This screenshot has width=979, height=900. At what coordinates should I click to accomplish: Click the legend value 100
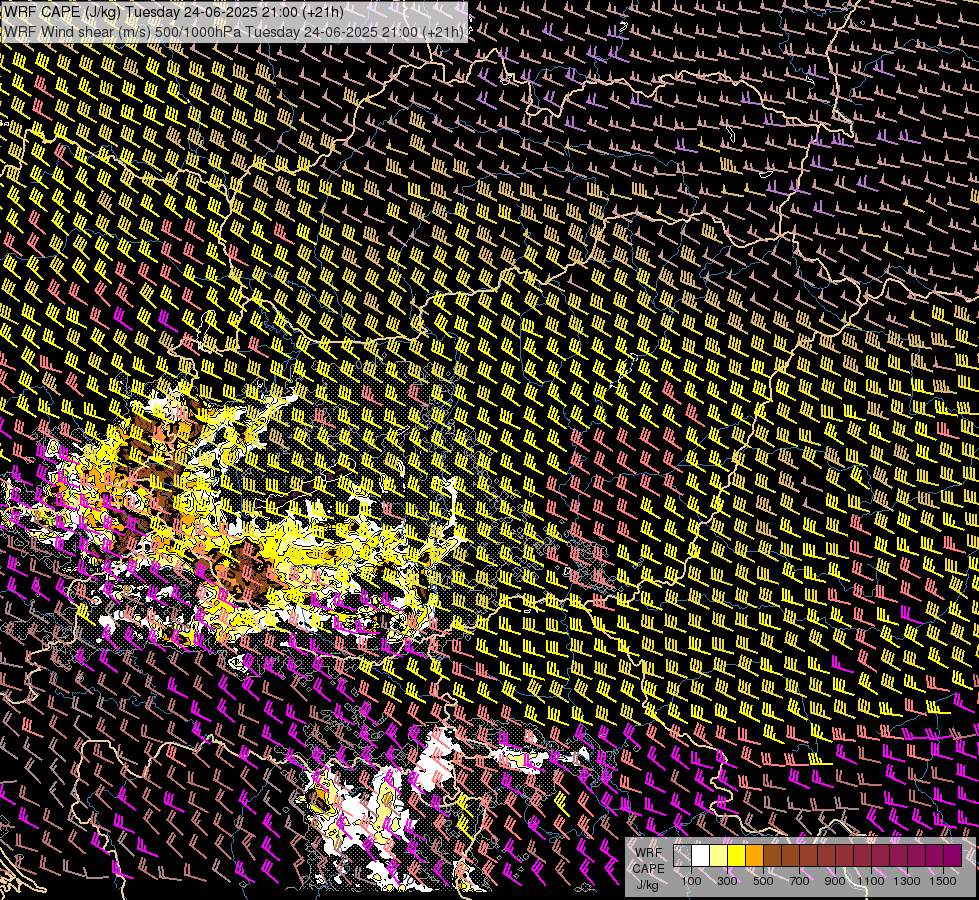pos(691,881)
